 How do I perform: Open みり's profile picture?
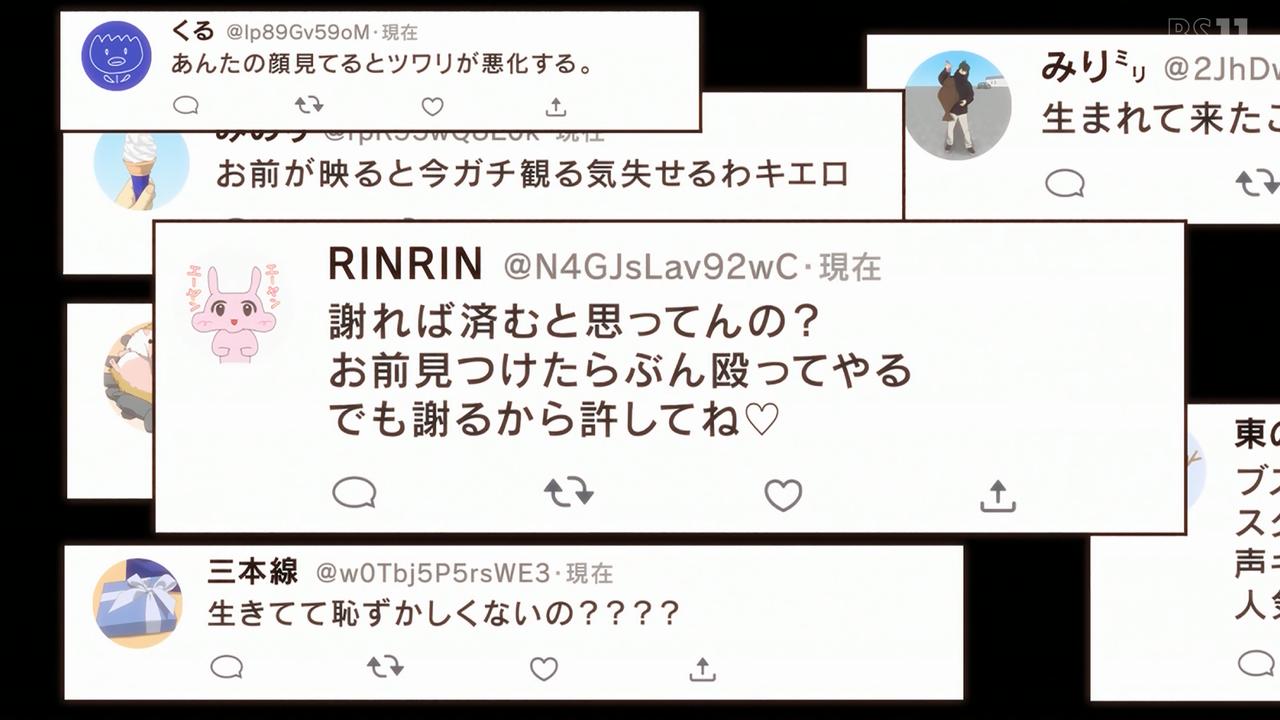957,105
